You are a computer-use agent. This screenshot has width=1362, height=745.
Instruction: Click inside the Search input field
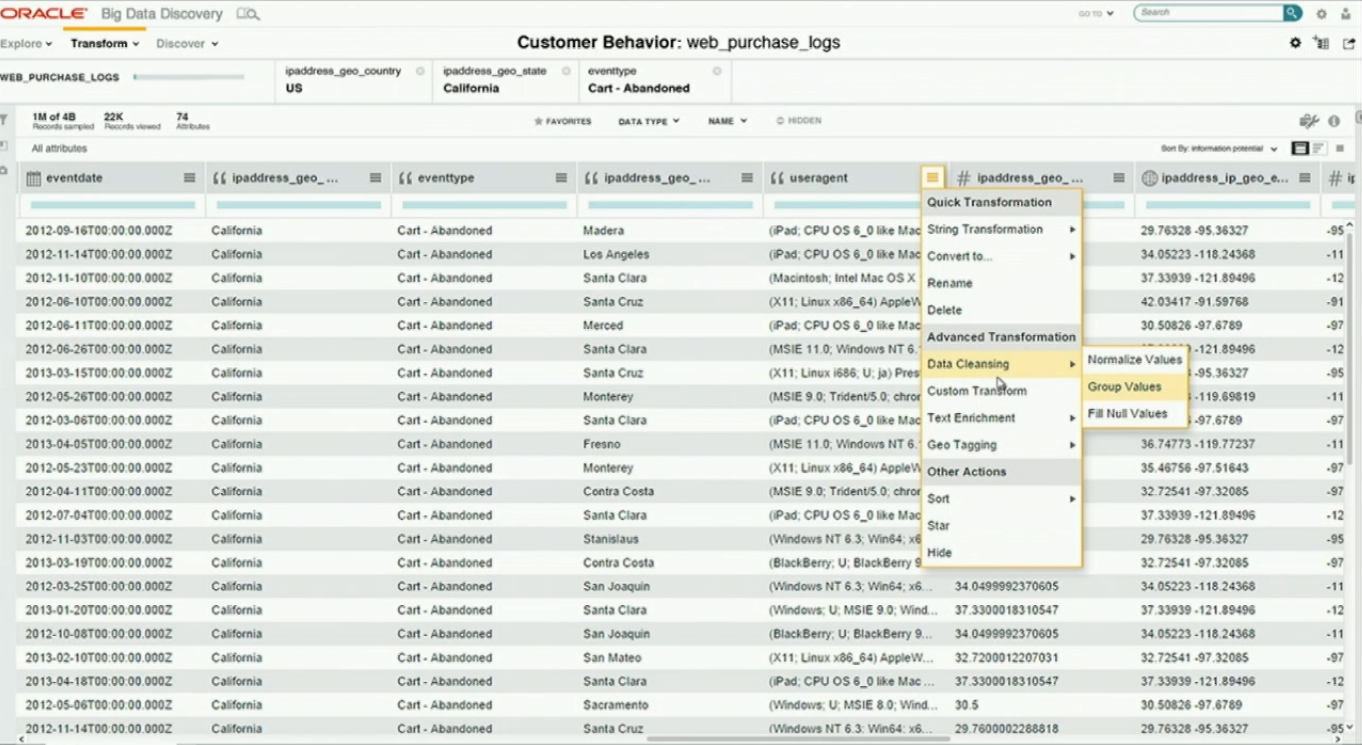point(1209,13)
